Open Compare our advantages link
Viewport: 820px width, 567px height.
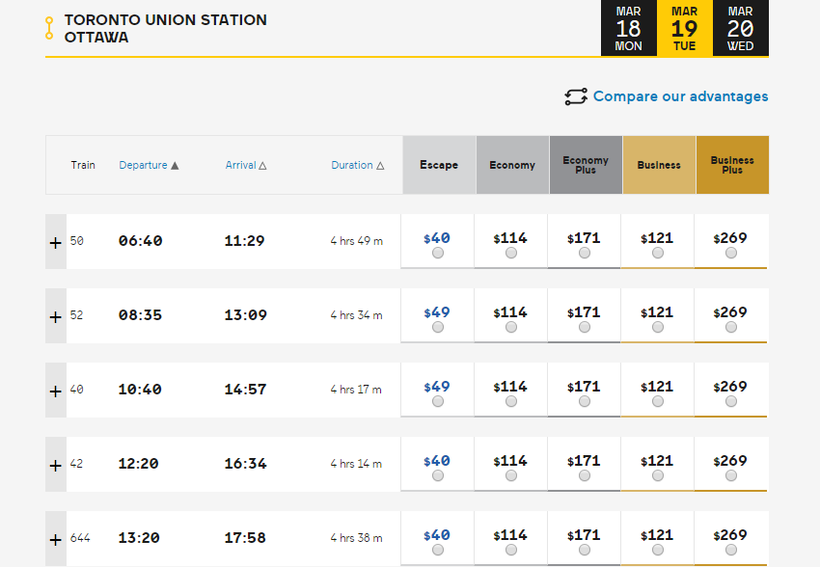coord(680,97)
